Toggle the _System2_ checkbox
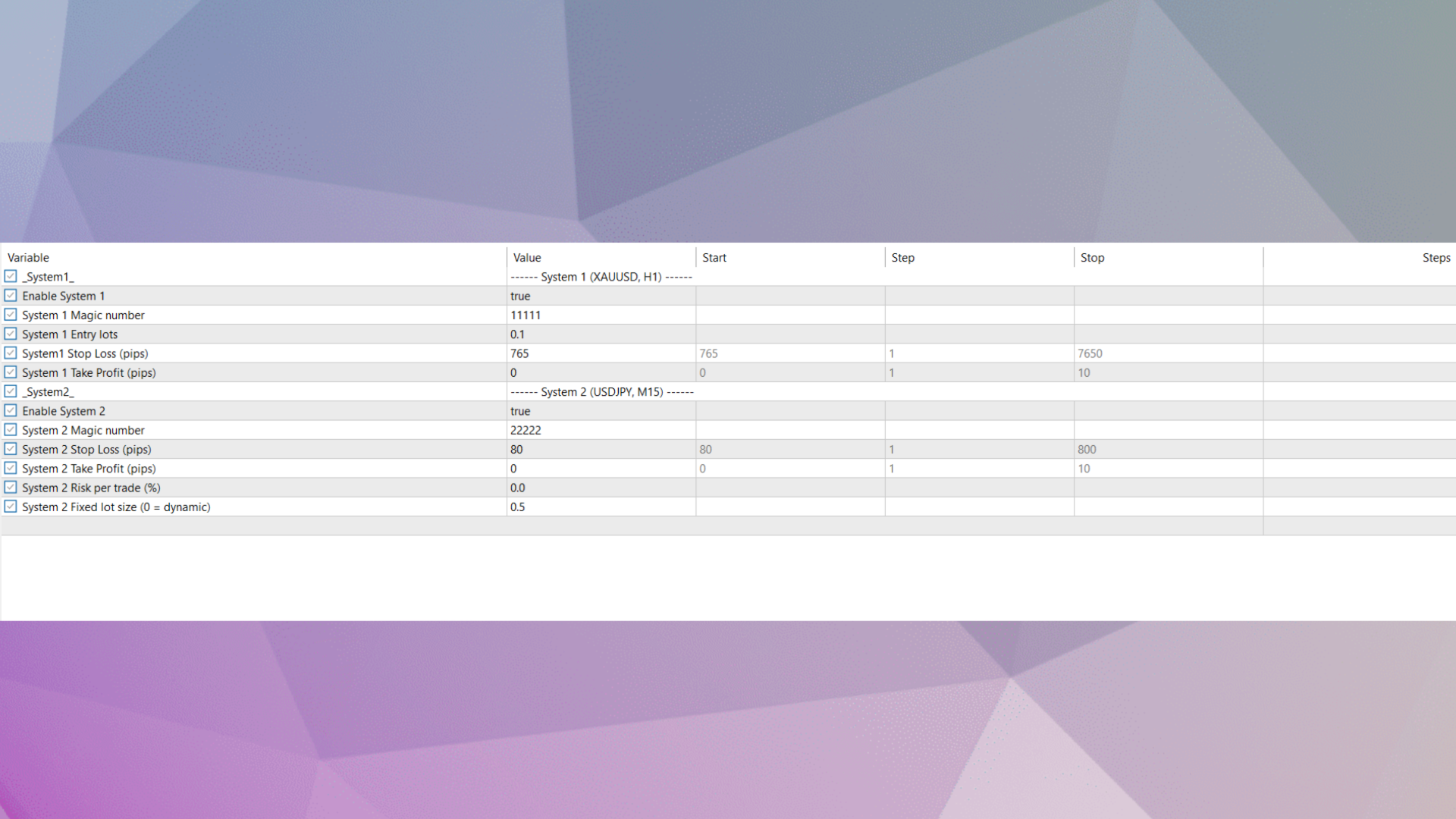 pos(11,392)
